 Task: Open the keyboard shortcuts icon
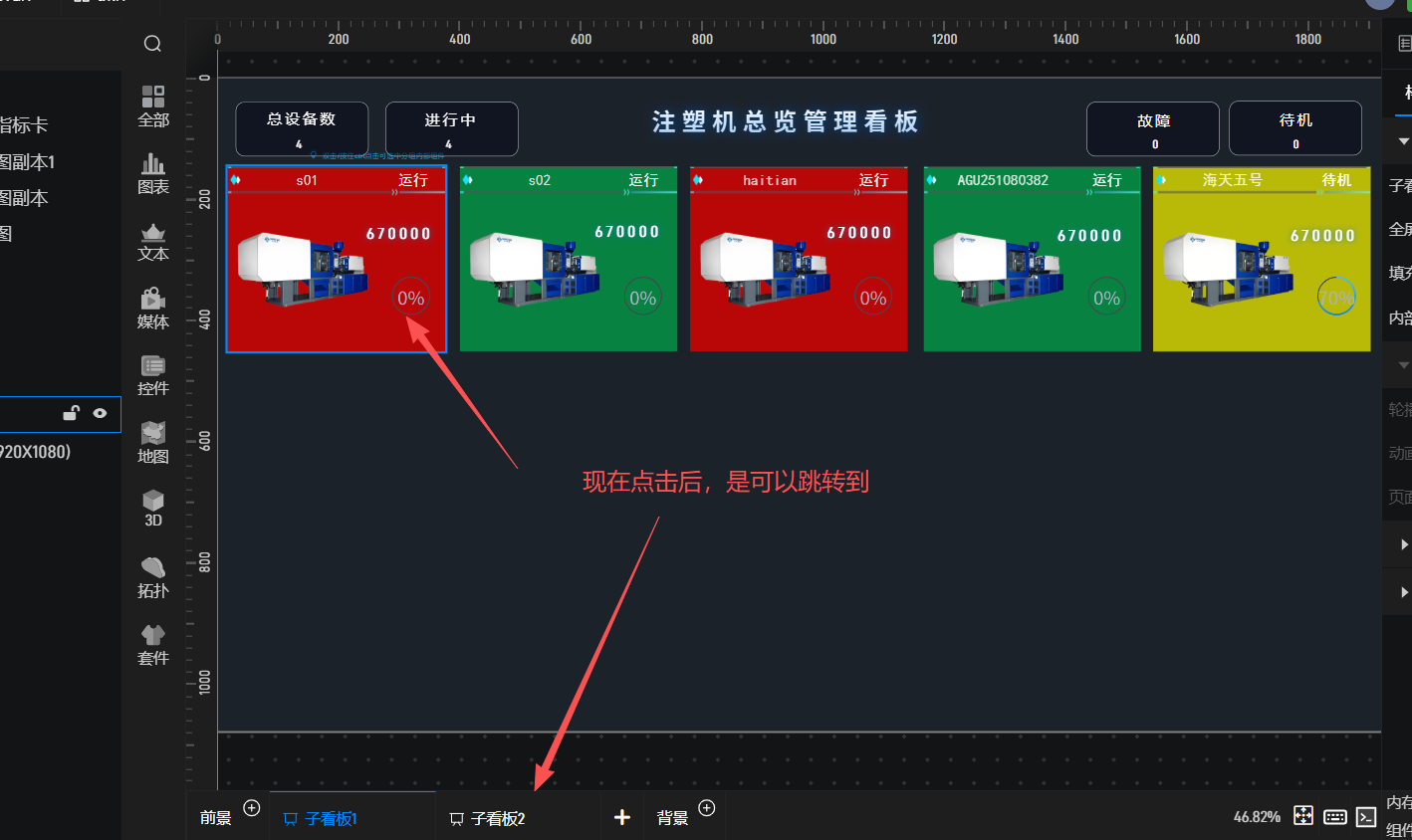click(x=1335, y=817)
